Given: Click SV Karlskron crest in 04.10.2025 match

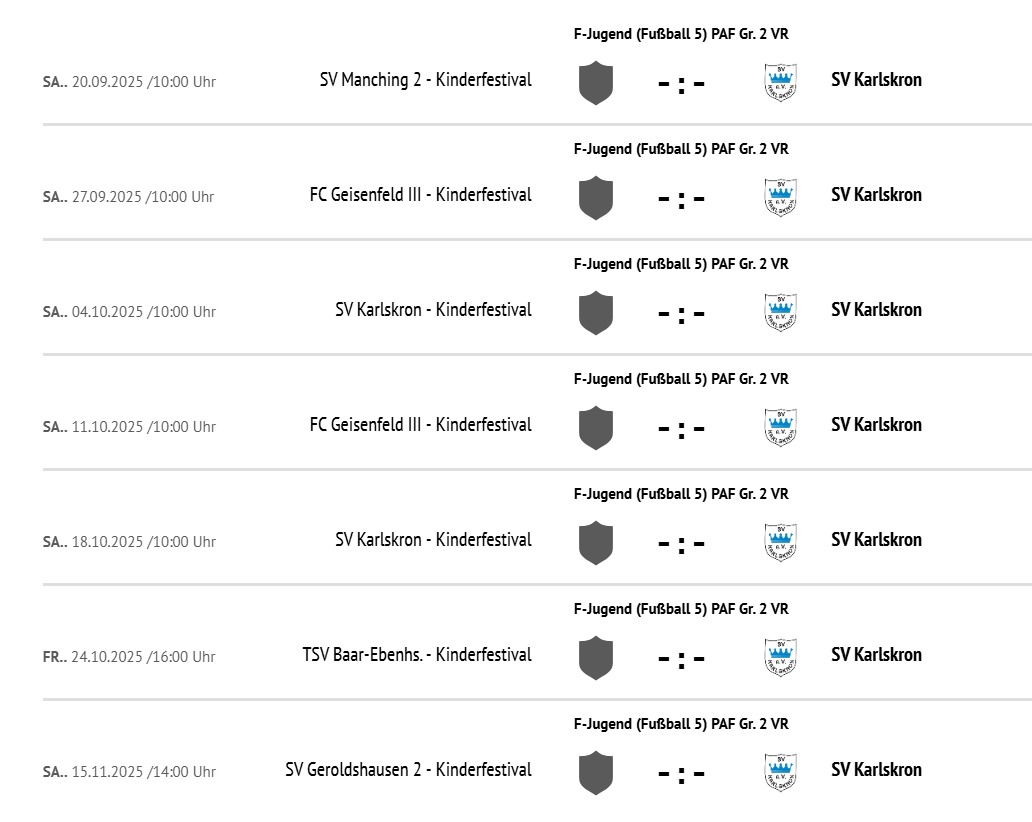Looking at the screenshot, I should (780, 312).
